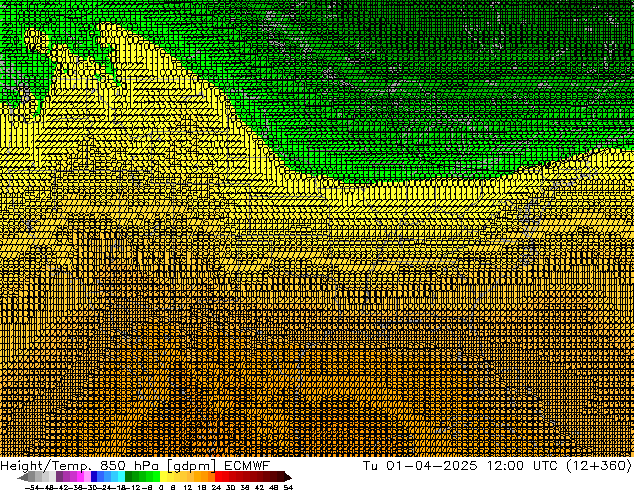Click the yellow legend swatch at 0

[x=163, y=476]
